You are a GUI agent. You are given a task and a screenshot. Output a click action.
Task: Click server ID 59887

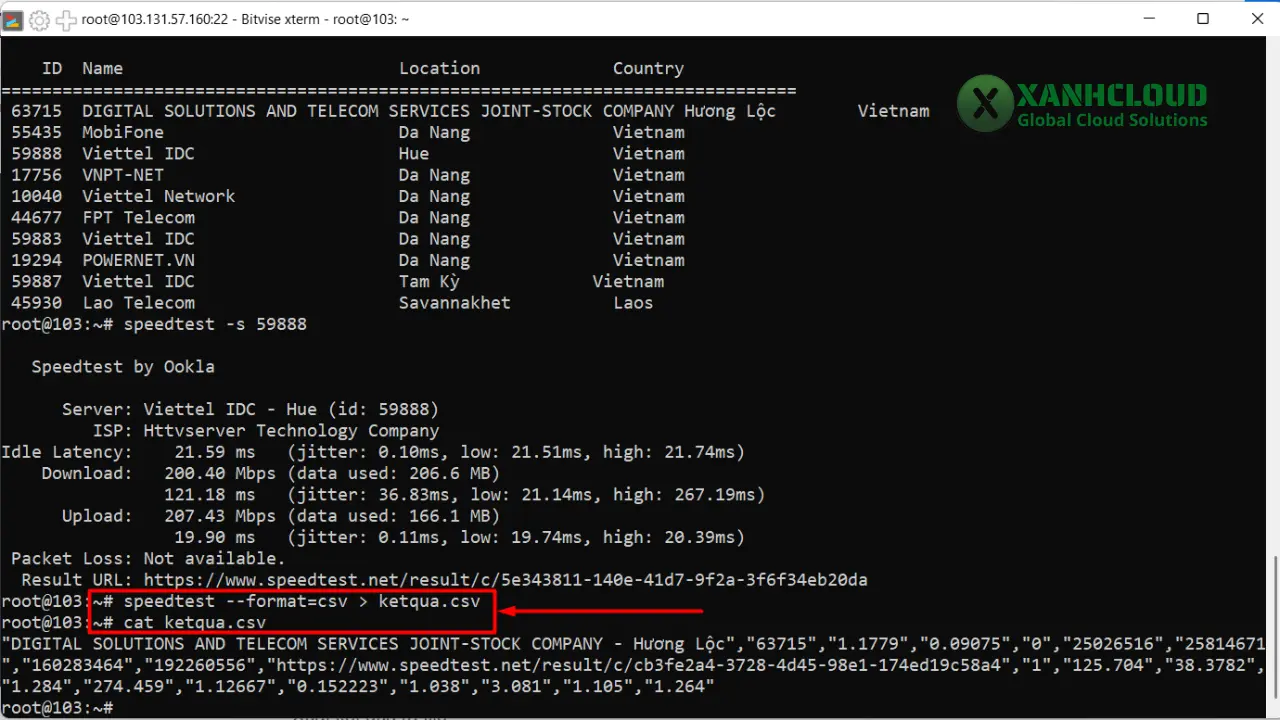[x=36, y=281]
